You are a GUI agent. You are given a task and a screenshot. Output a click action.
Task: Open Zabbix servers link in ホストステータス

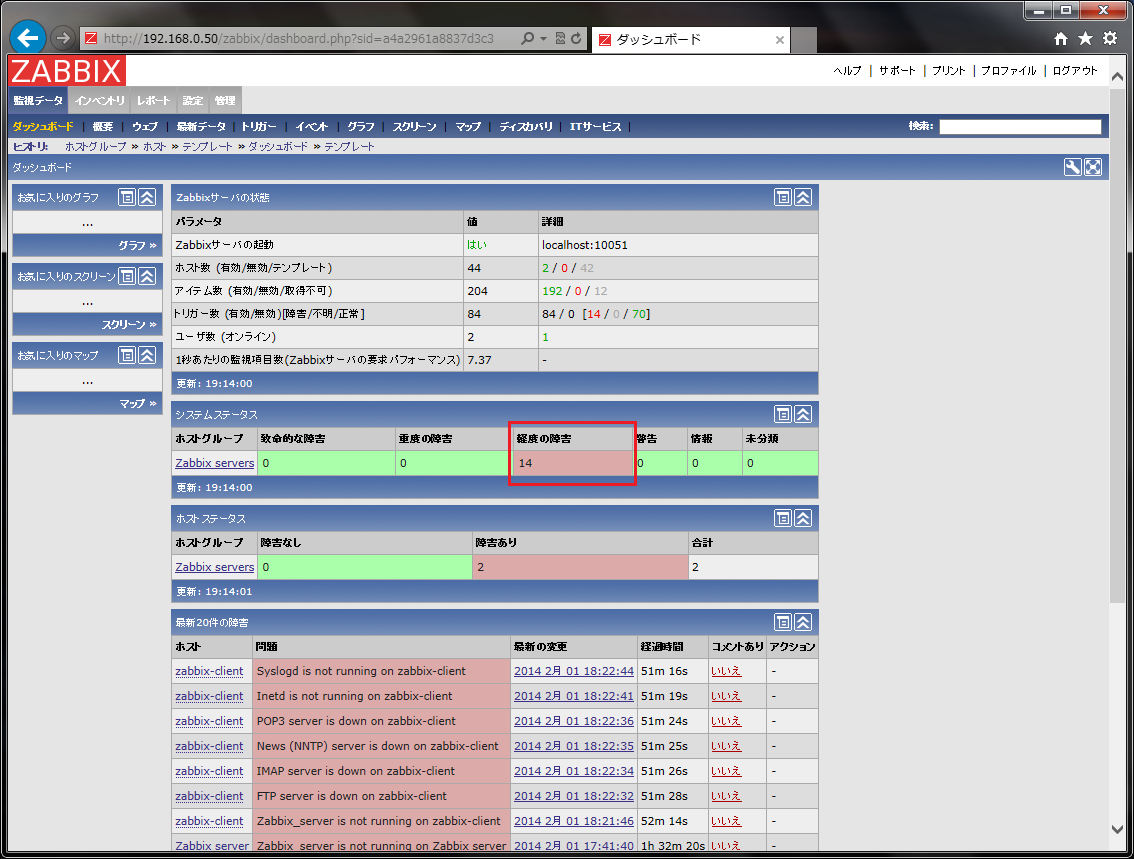click(x=215, y=567)
